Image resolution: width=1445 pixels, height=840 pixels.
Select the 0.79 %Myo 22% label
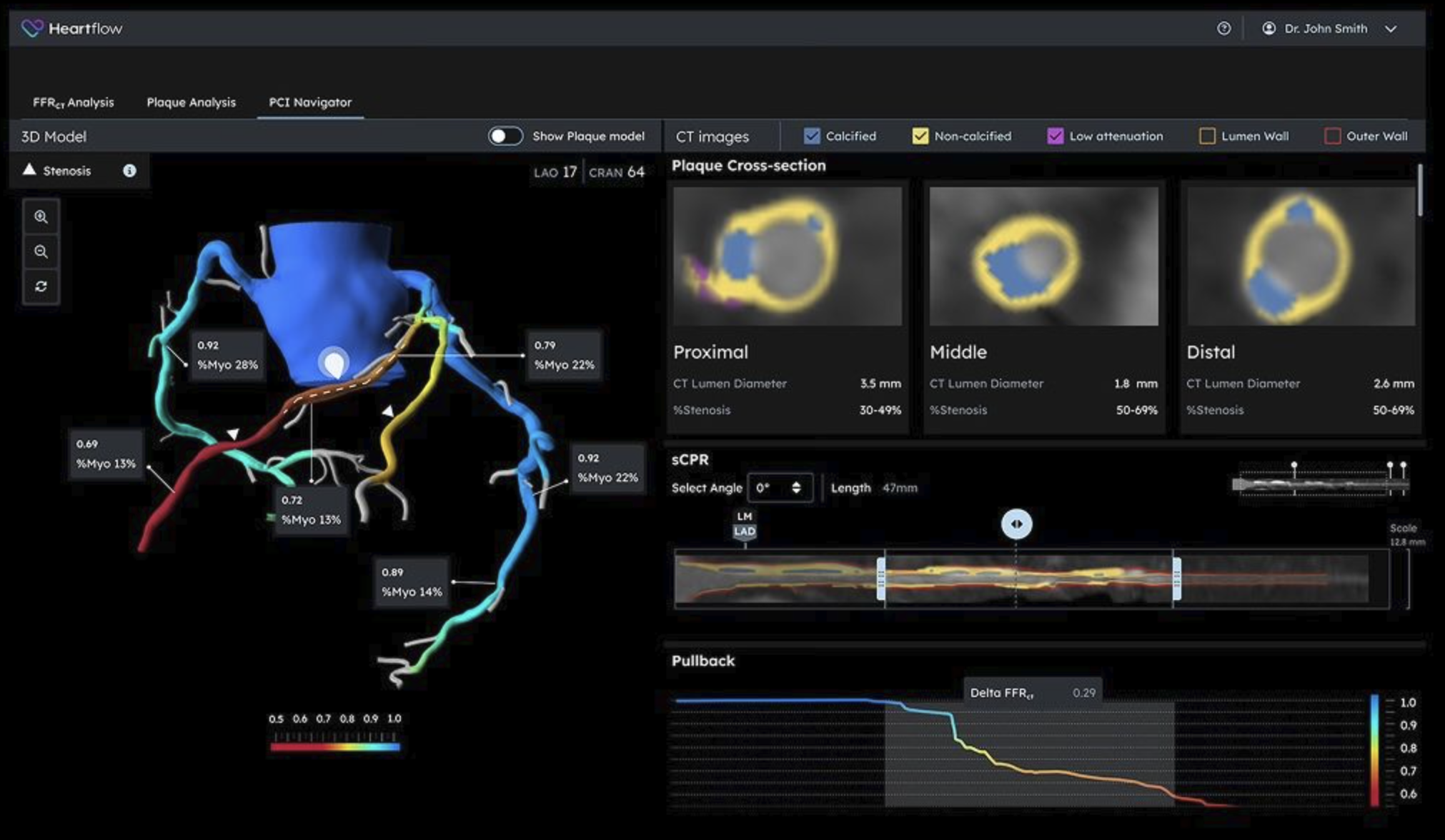pos(564,355)
